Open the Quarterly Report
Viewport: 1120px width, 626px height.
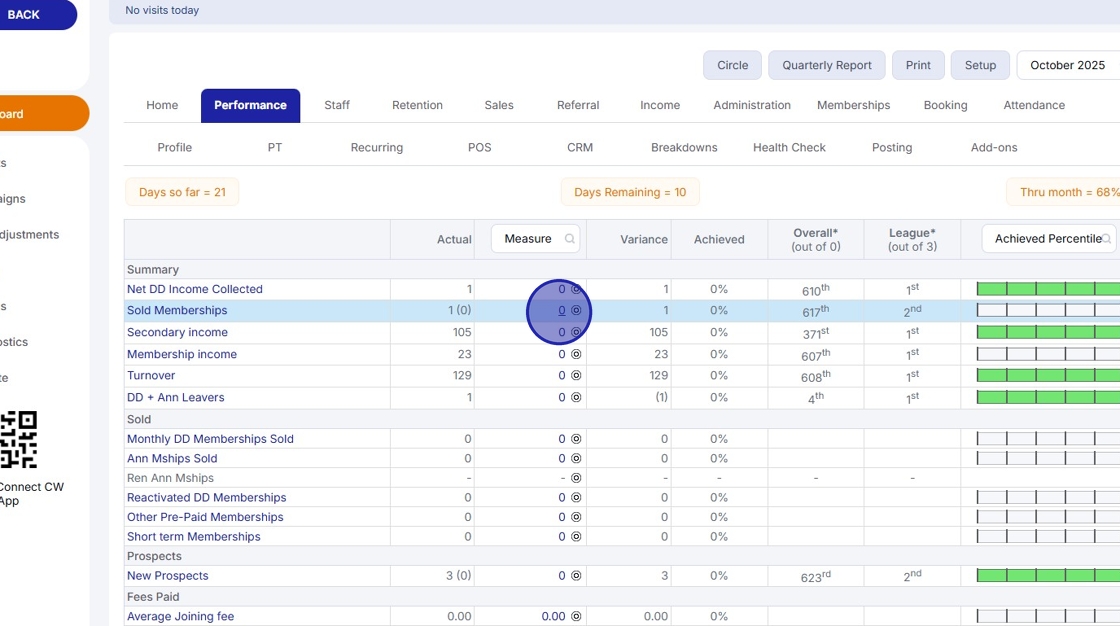tap(826, 65)
